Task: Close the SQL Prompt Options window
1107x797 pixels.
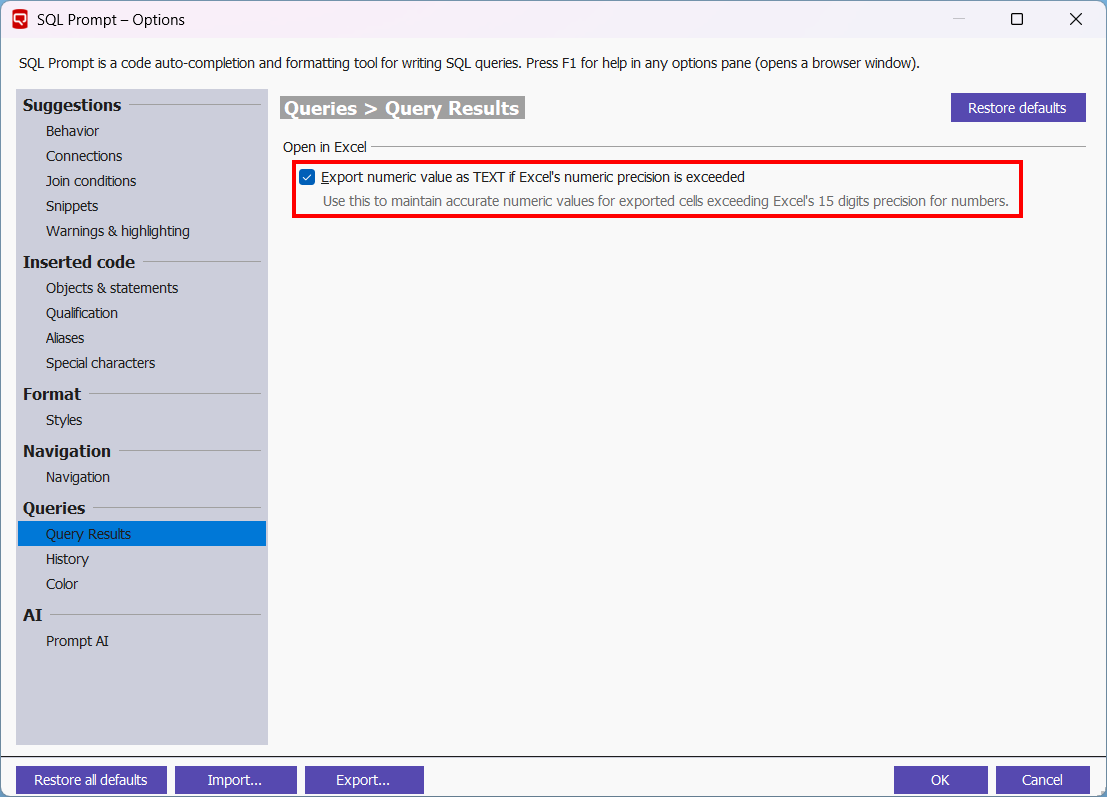Action: 1076,19
